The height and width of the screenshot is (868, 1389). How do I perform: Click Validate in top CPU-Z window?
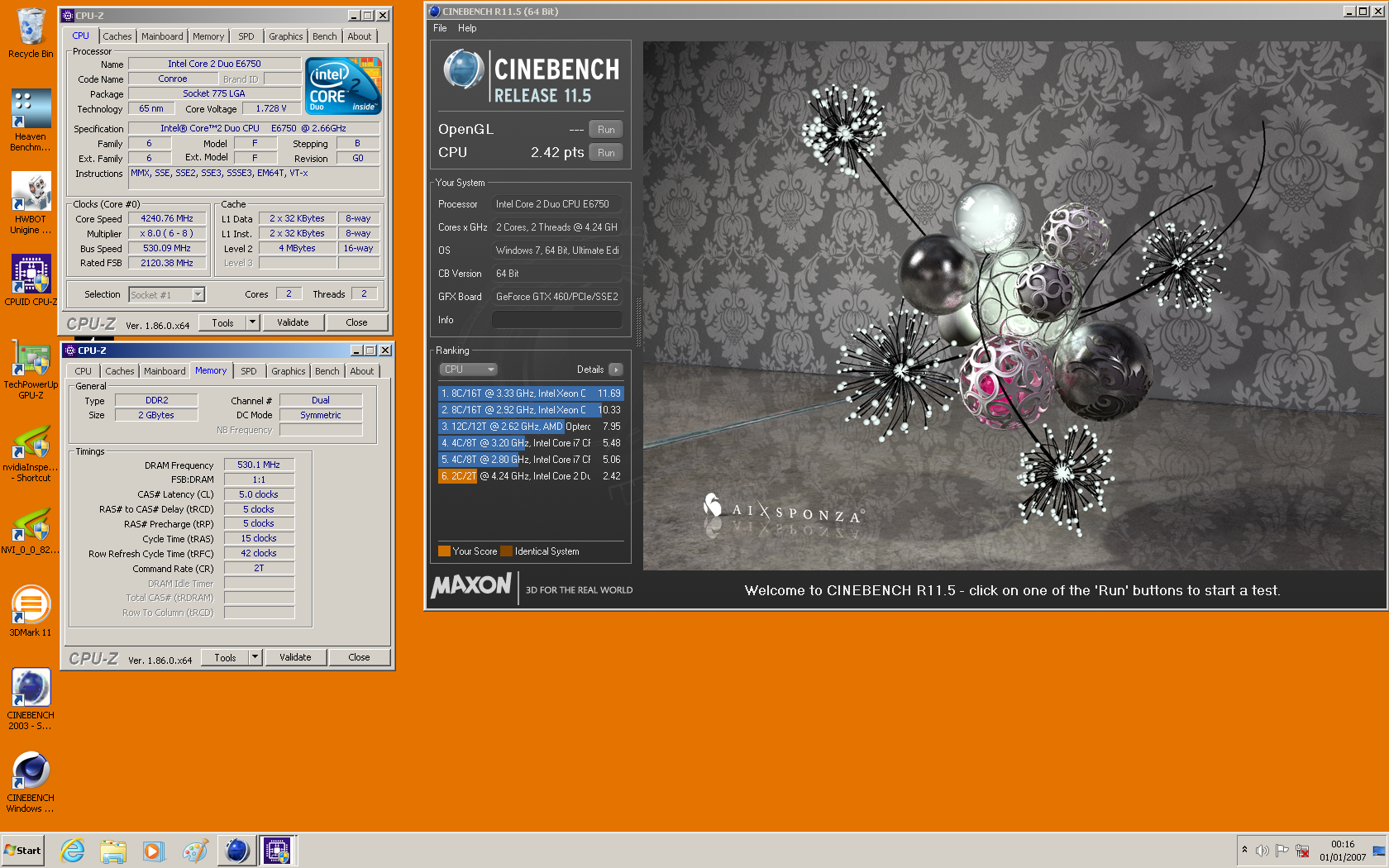coord(293,322)
